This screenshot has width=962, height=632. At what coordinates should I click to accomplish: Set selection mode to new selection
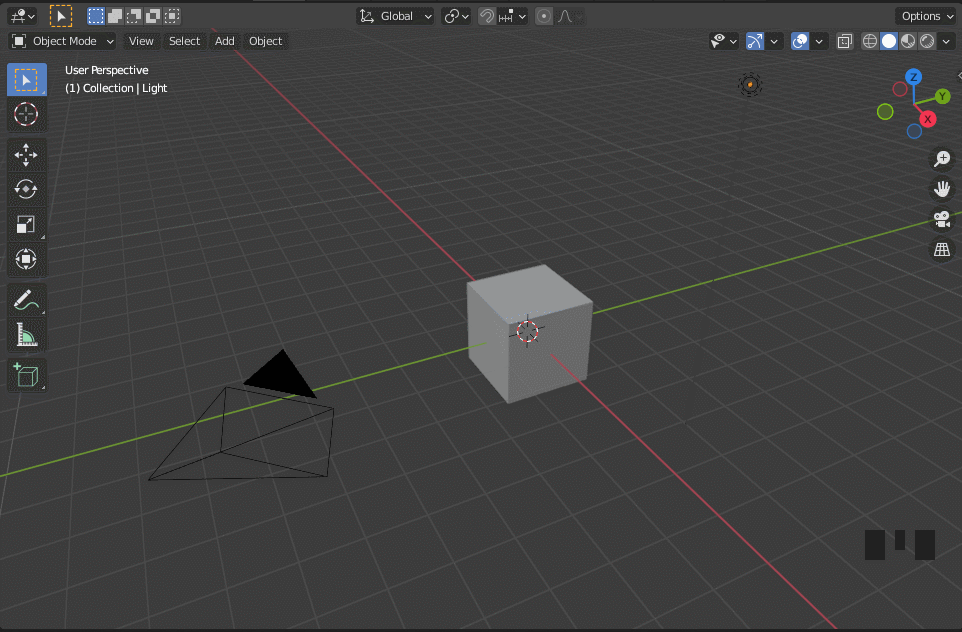(x=96, y=16)
